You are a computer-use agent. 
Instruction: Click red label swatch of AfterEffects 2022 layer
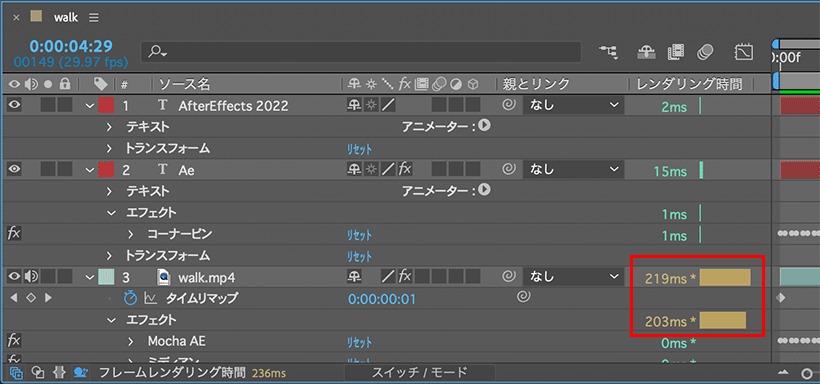[x=106, y=105]
